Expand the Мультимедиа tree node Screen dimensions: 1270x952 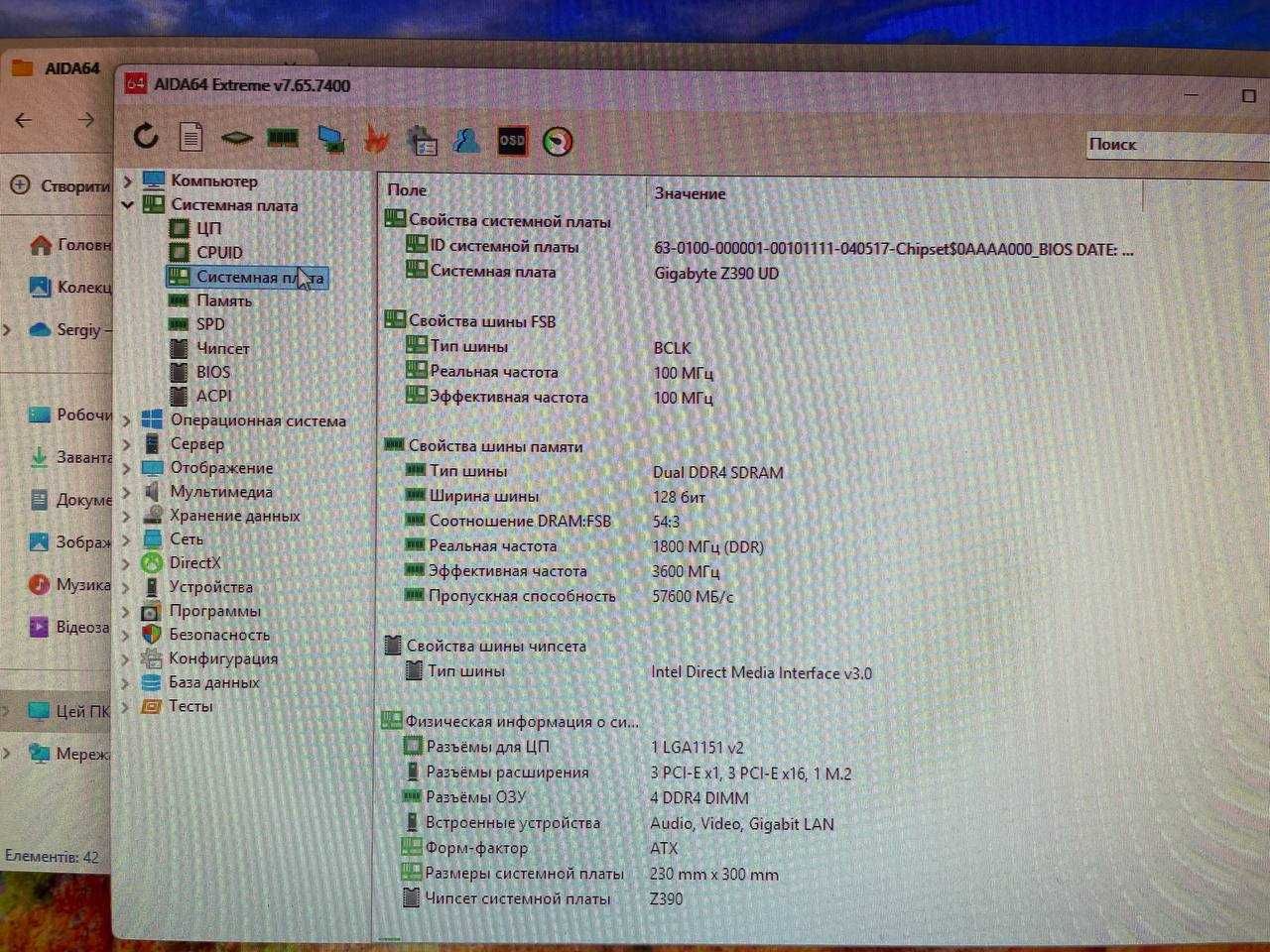tap(126, 492)
